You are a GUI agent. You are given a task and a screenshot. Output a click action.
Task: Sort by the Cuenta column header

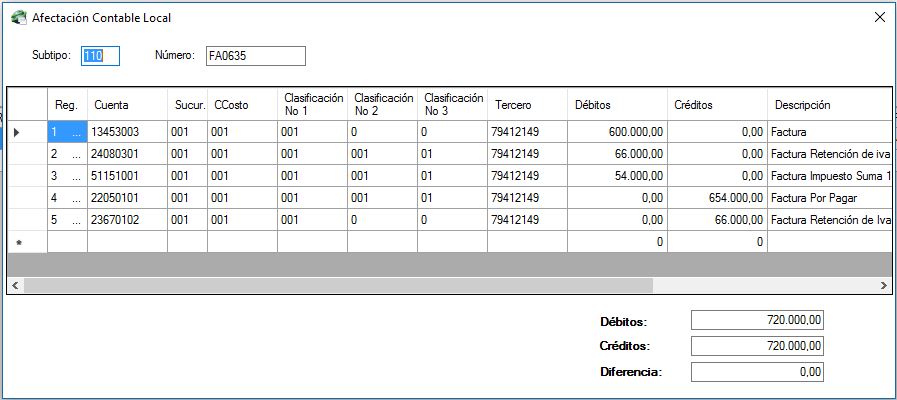[x=128, y=105]
